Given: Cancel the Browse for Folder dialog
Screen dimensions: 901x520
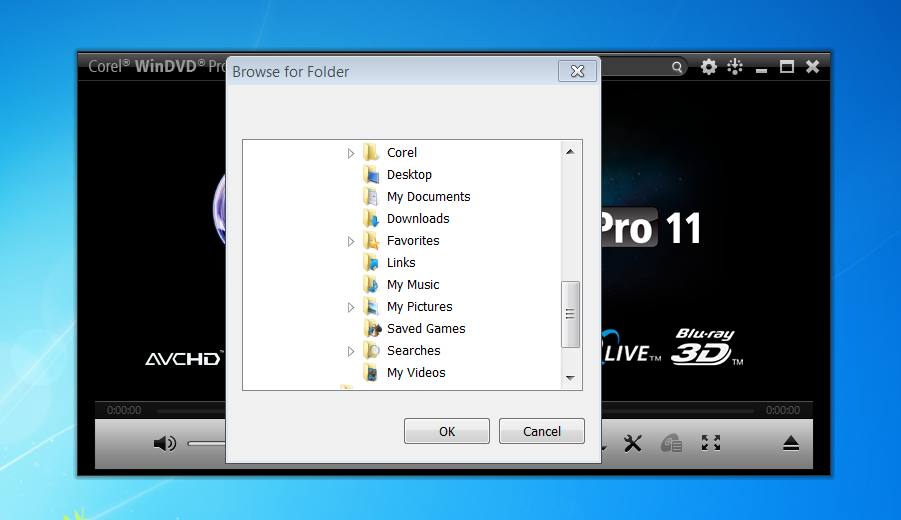Looking at the screenshot, I should [541, 431].
